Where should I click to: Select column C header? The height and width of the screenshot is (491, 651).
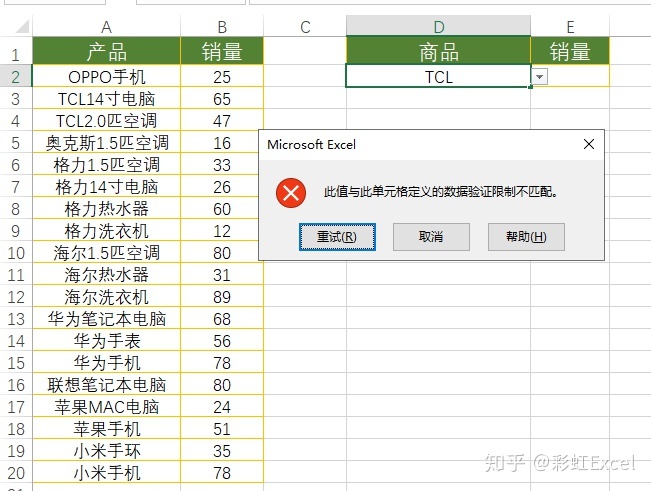point(305,27)
